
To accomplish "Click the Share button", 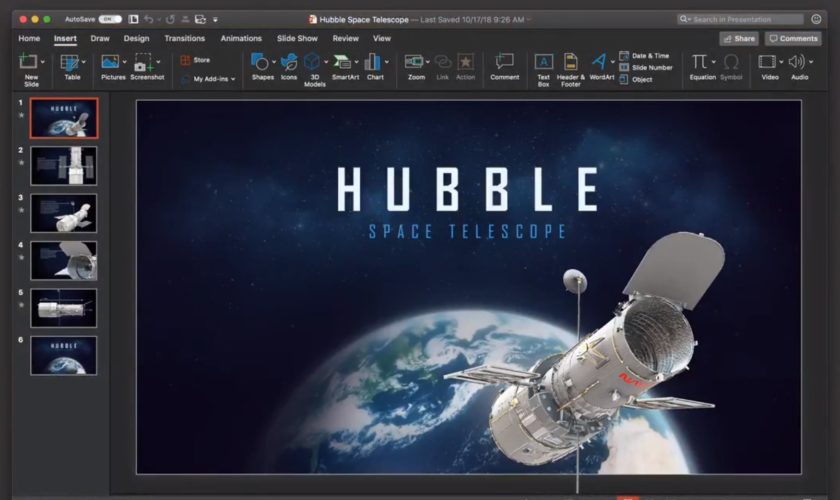I will 738,39.
